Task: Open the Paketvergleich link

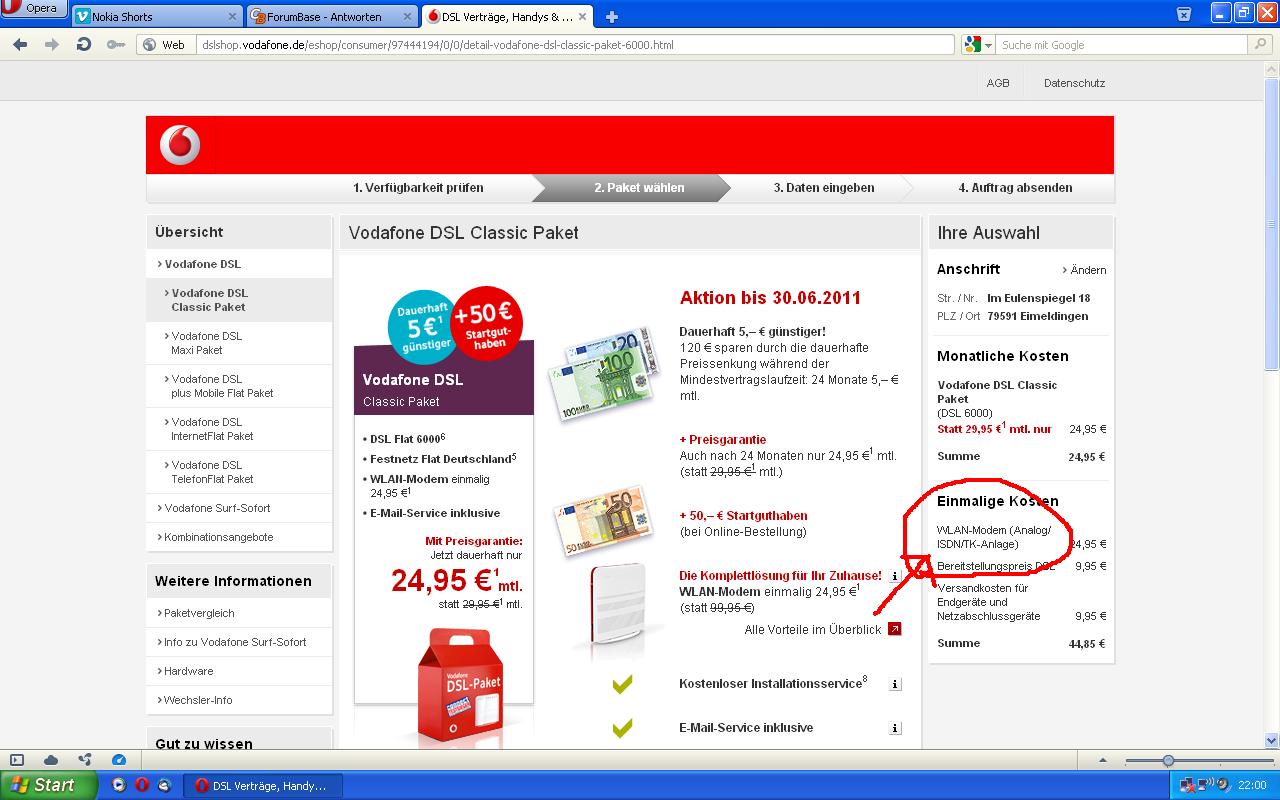Action: click(x=198, y=613)
